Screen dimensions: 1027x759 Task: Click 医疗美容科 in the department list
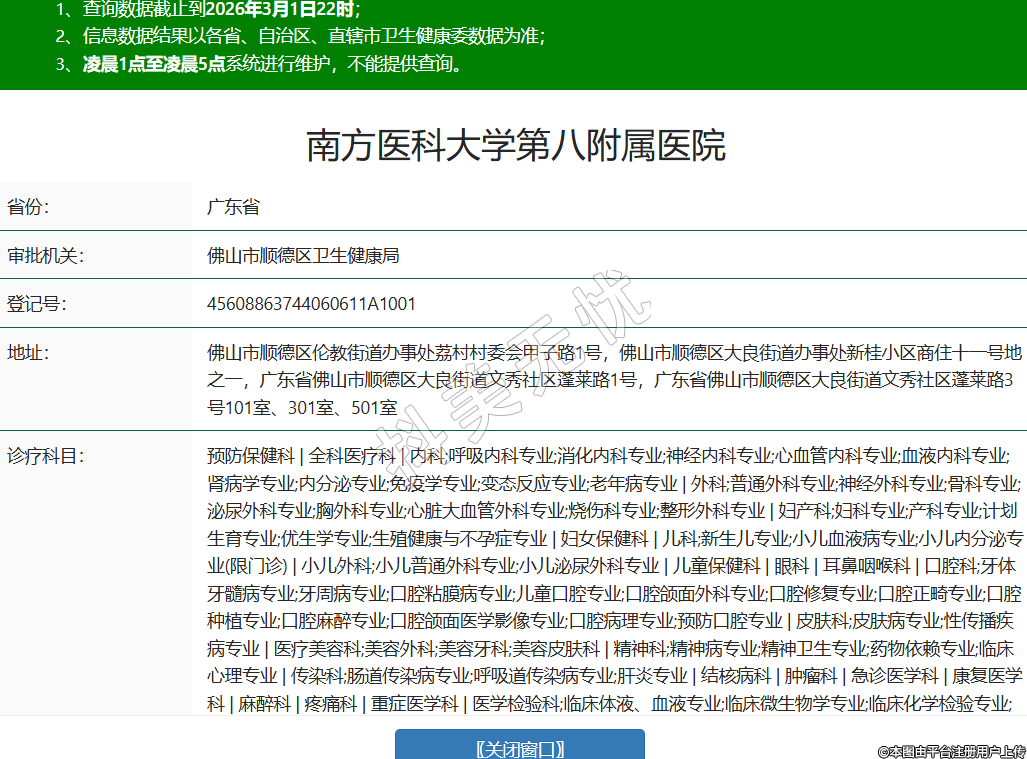pyautogui.click(x=318, y=648)
